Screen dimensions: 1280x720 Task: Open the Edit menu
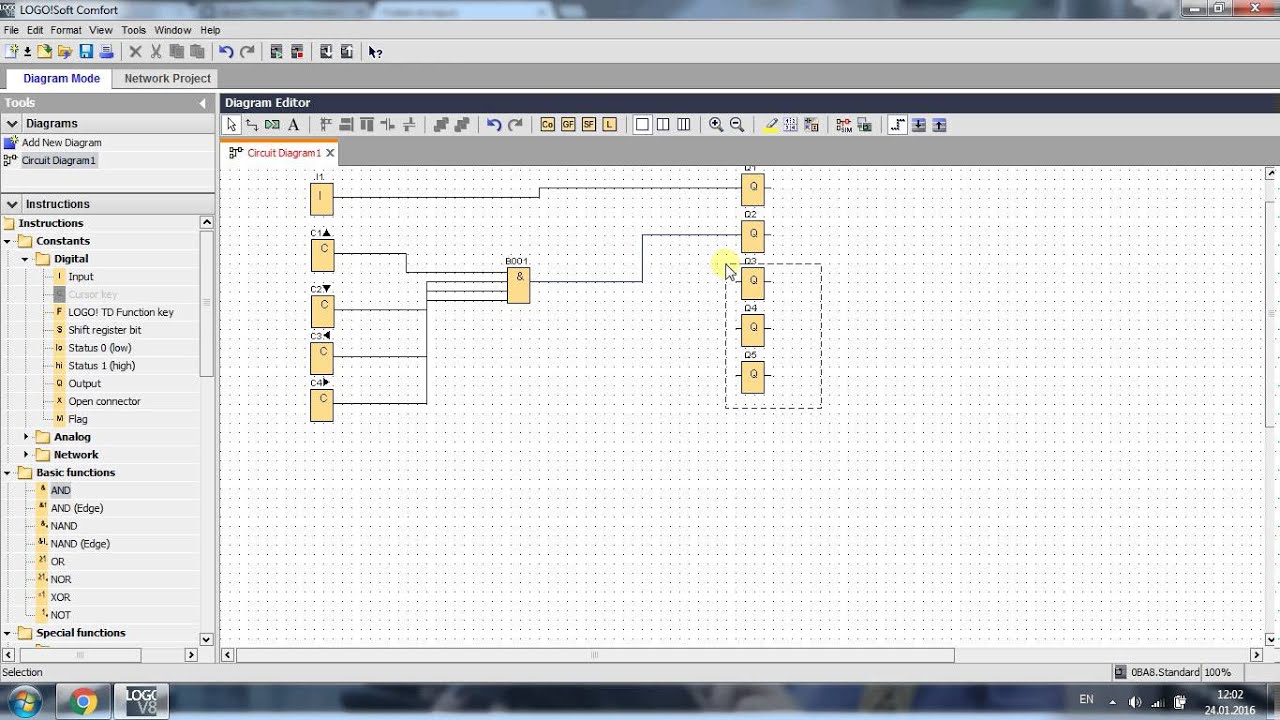[35, 30]
